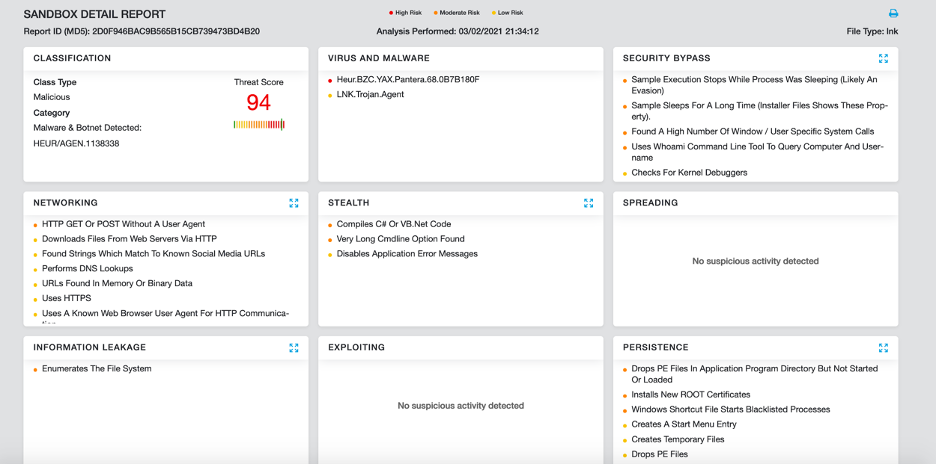Image resolution: width=936 pixels, height=464 pixels.
Task: Click the threat score value 94
Action: pyautogui.click(x=259, y=102)
